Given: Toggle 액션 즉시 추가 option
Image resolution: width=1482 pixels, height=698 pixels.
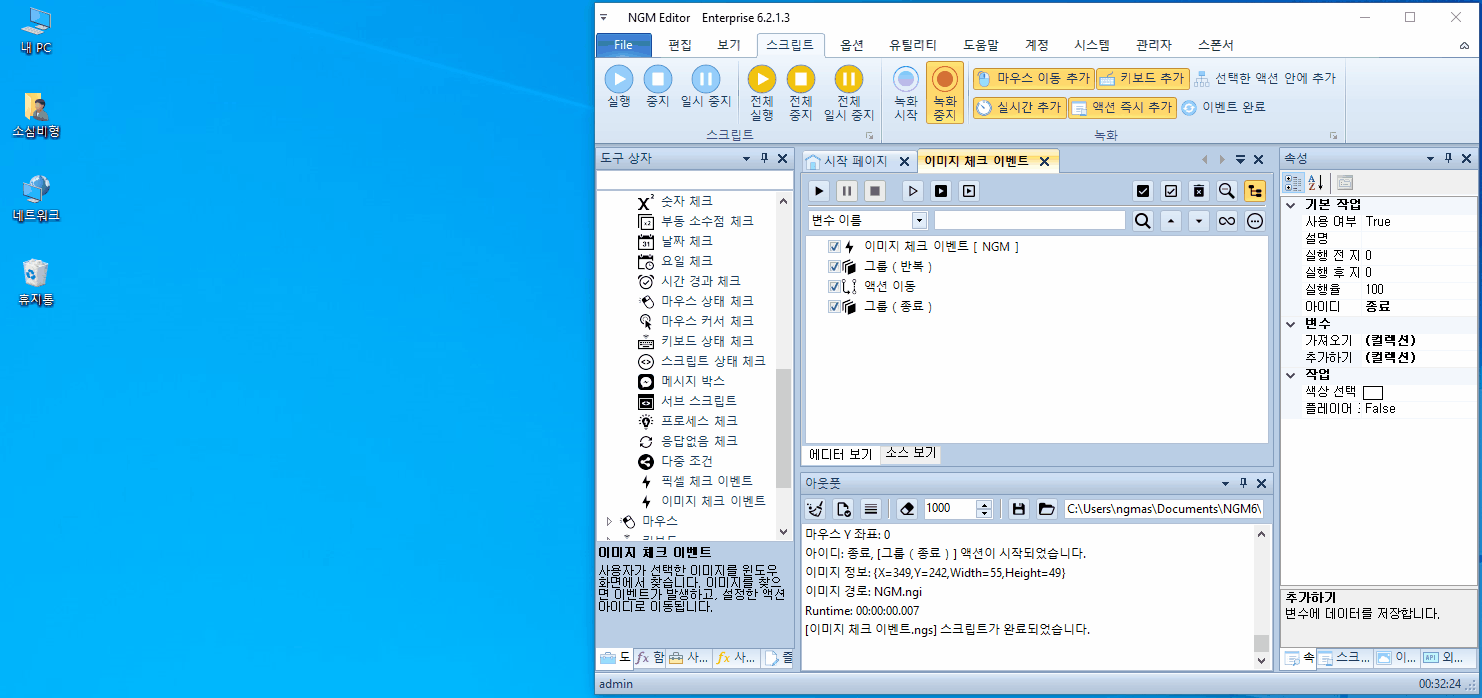Looking at the screenshot, I should (x=1122, y=108).
